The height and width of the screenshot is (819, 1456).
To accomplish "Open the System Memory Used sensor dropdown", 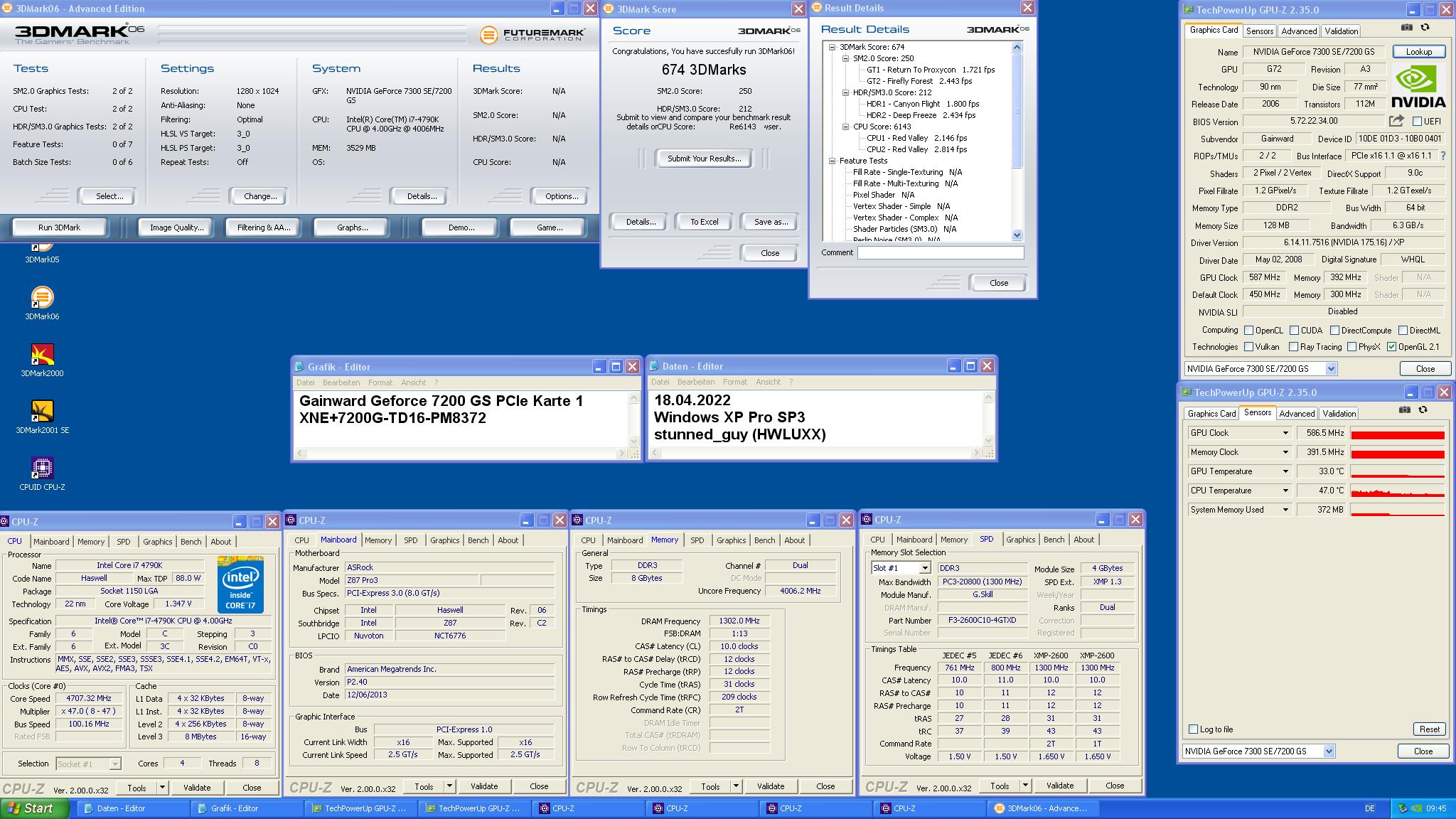I will pyautogui.click(x=1285, y=510).
